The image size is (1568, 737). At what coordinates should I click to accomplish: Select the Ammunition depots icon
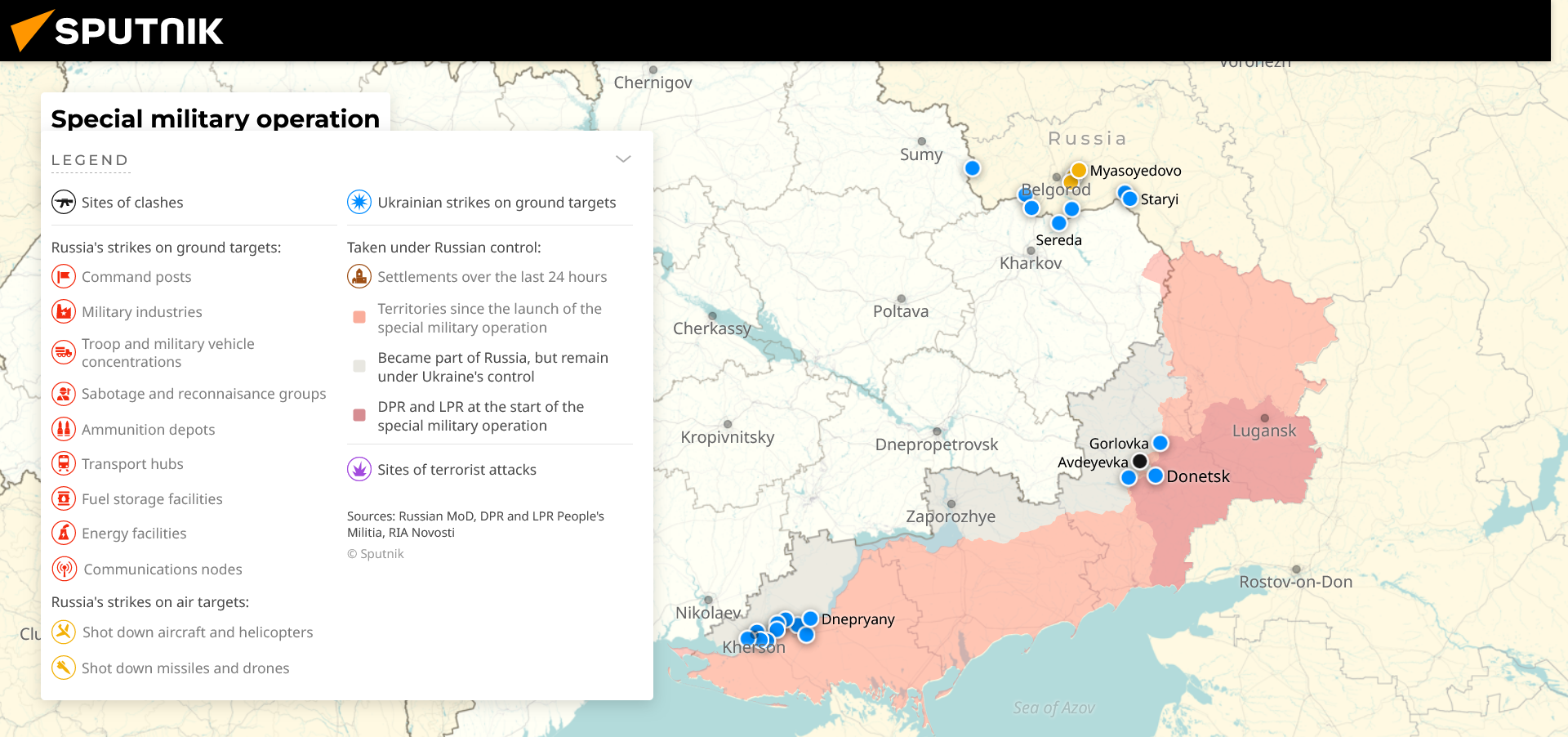pos(64,429)
